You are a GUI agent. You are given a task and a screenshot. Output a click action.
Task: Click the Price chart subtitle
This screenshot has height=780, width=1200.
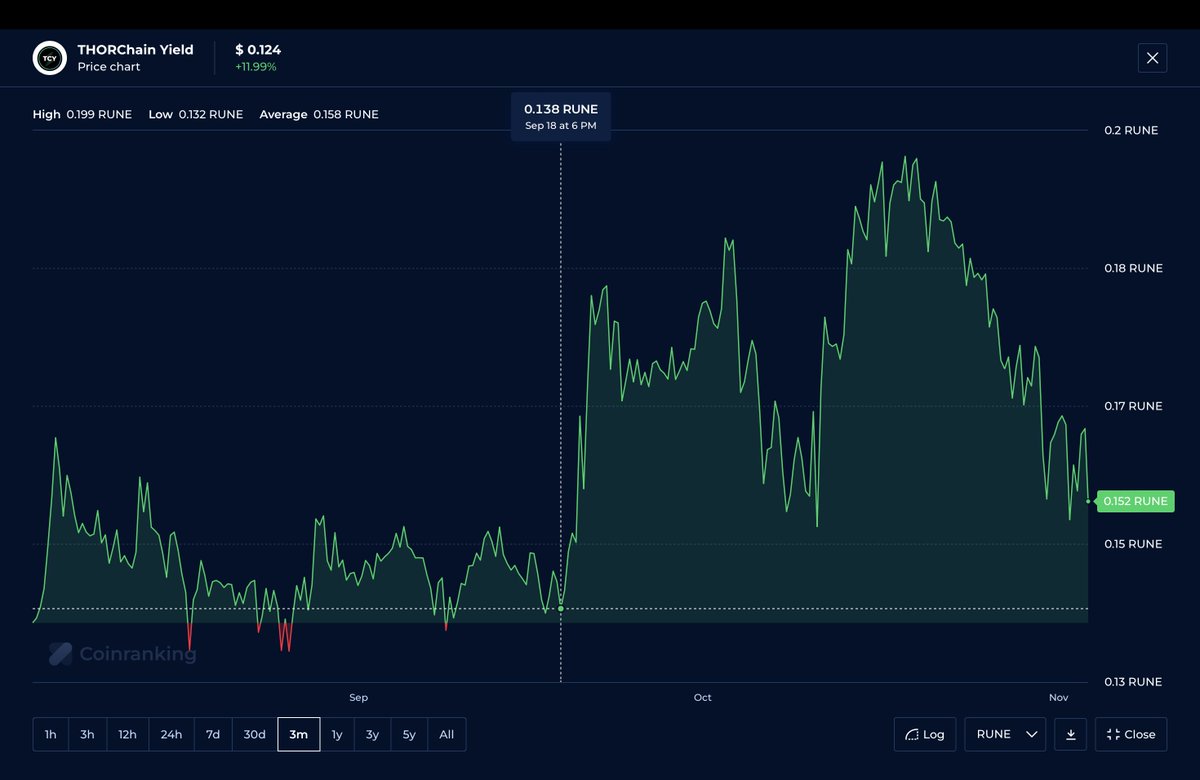(109, 67)
